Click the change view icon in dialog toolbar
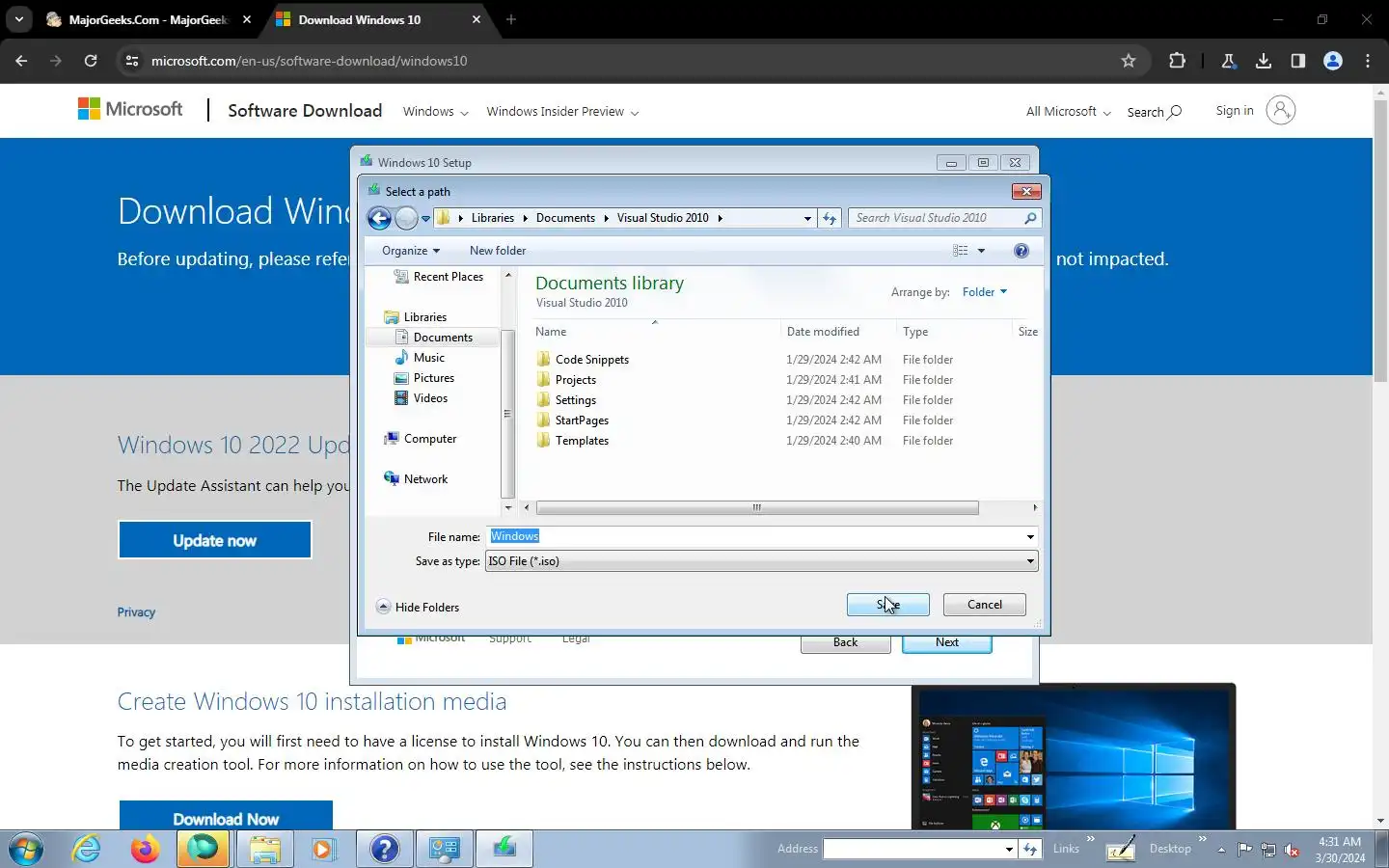The image size is (1389, 868). (961, 251)
